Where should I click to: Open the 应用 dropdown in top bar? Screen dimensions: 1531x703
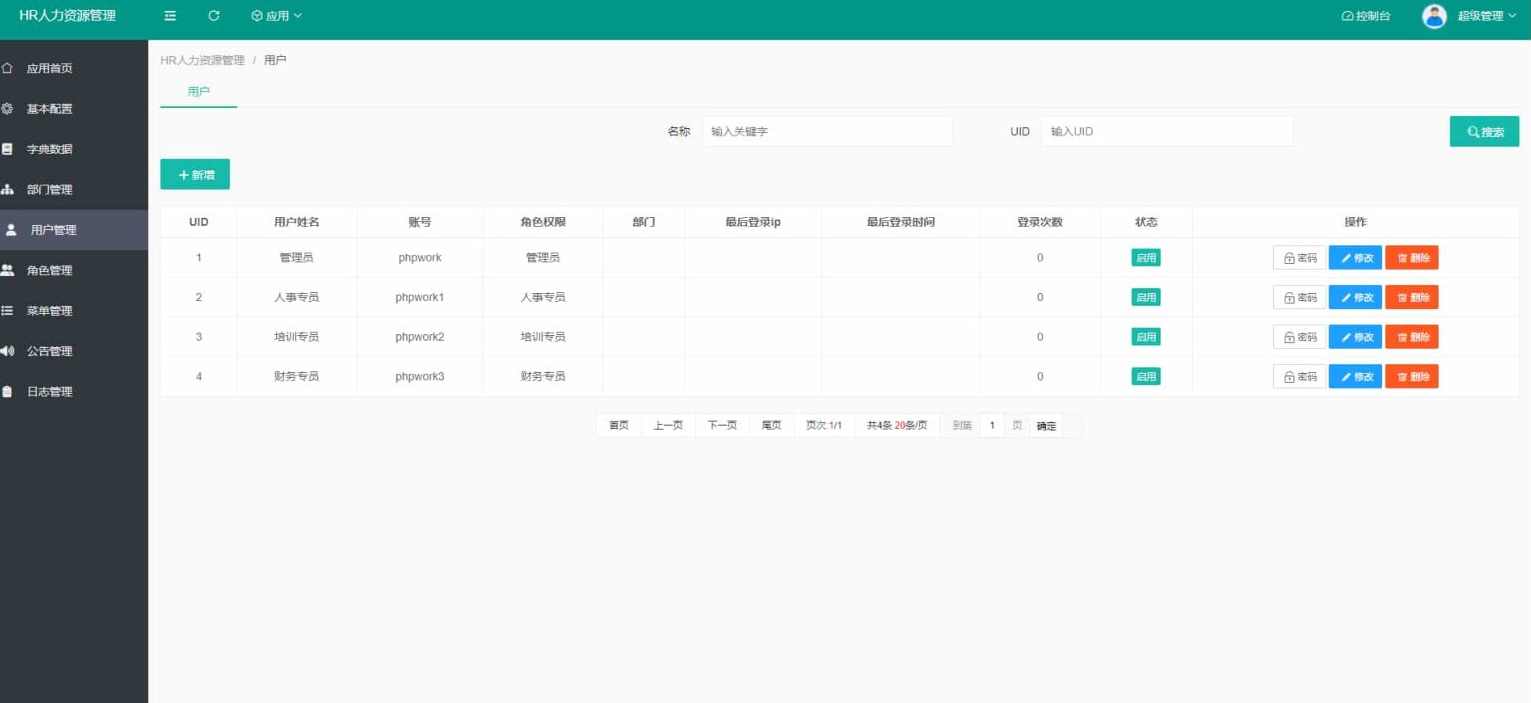276,15
